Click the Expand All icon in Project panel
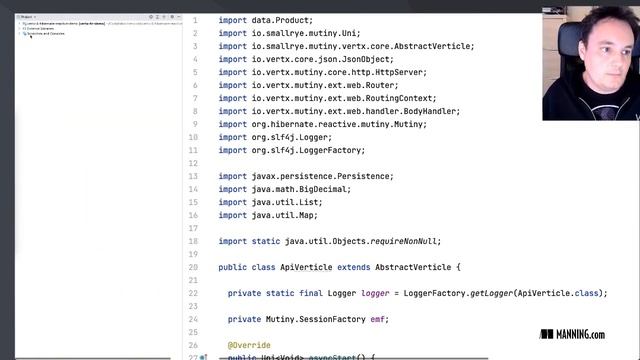Viewport: 640px width, 360px height. click(157, 17)
